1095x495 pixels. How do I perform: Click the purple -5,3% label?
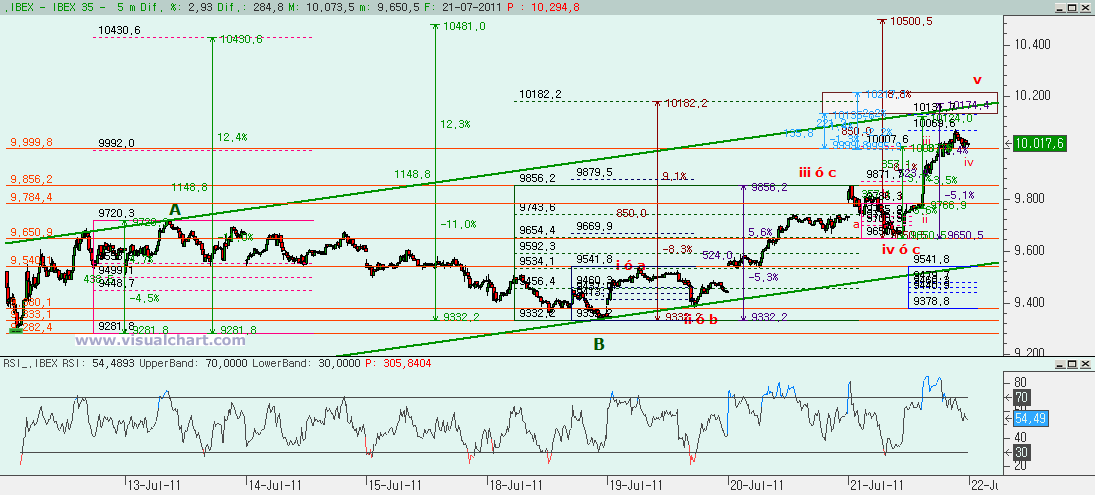pos(763,277)
